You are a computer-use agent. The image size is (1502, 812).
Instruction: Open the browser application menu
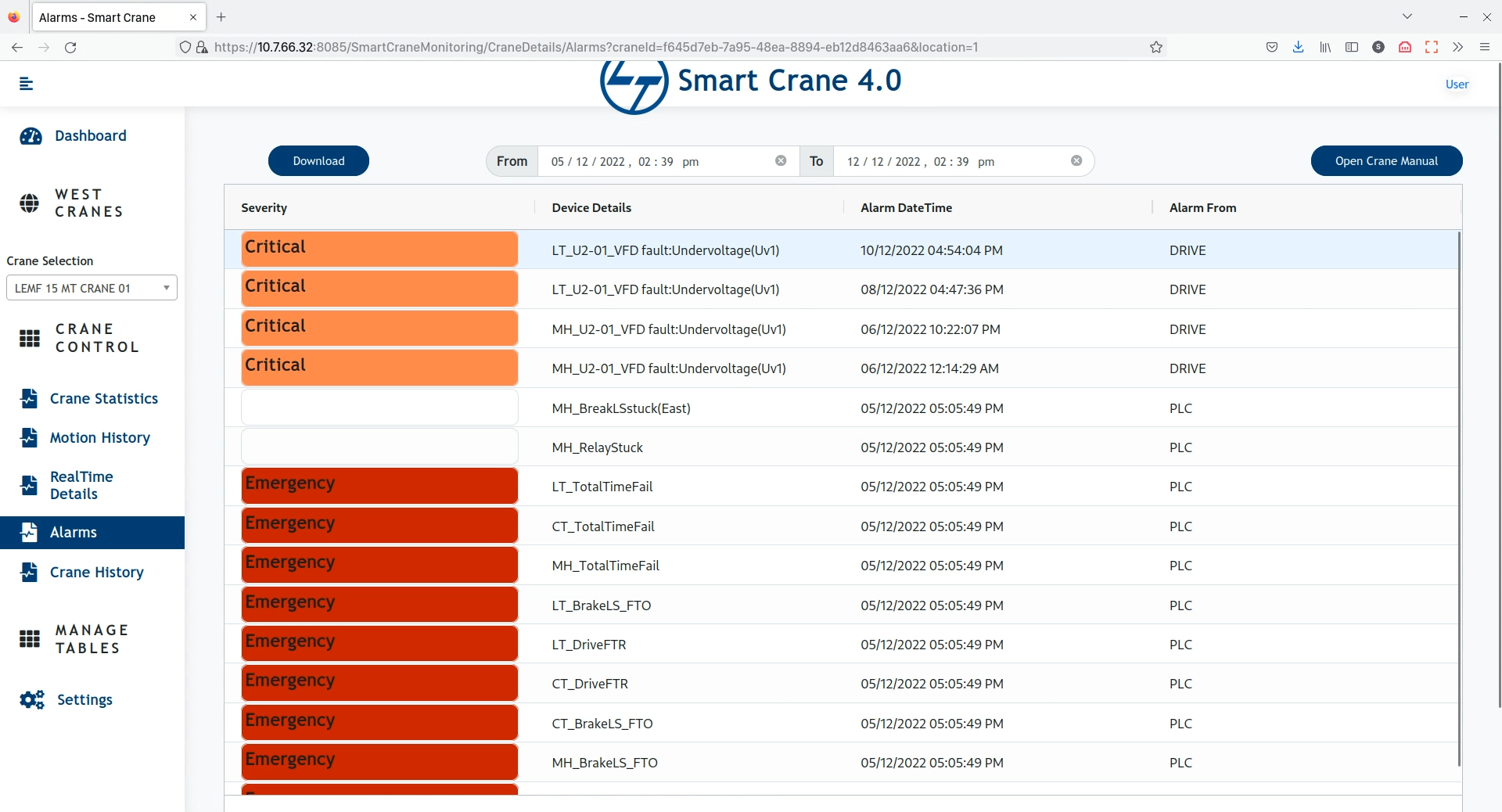point(1485,47)
